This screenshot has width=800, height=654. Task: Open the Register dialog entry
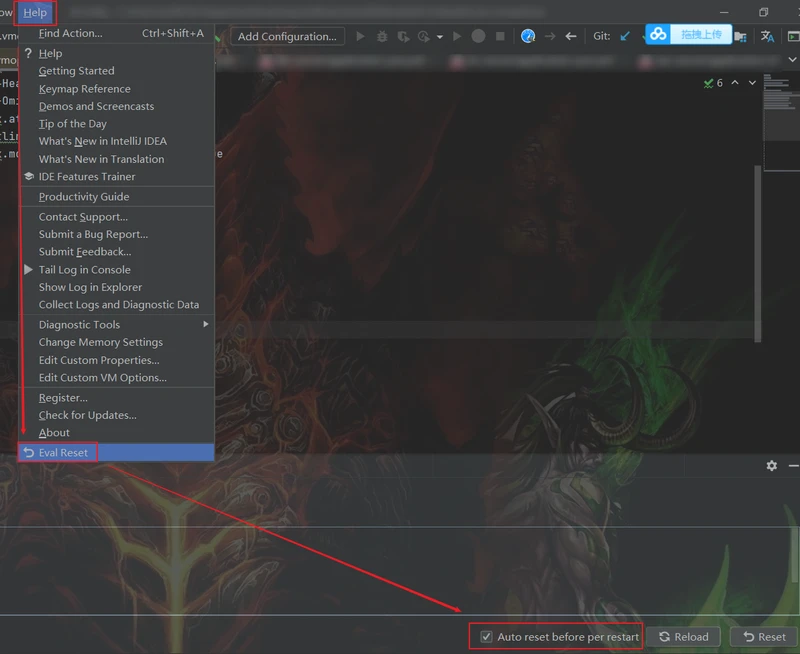117,397
